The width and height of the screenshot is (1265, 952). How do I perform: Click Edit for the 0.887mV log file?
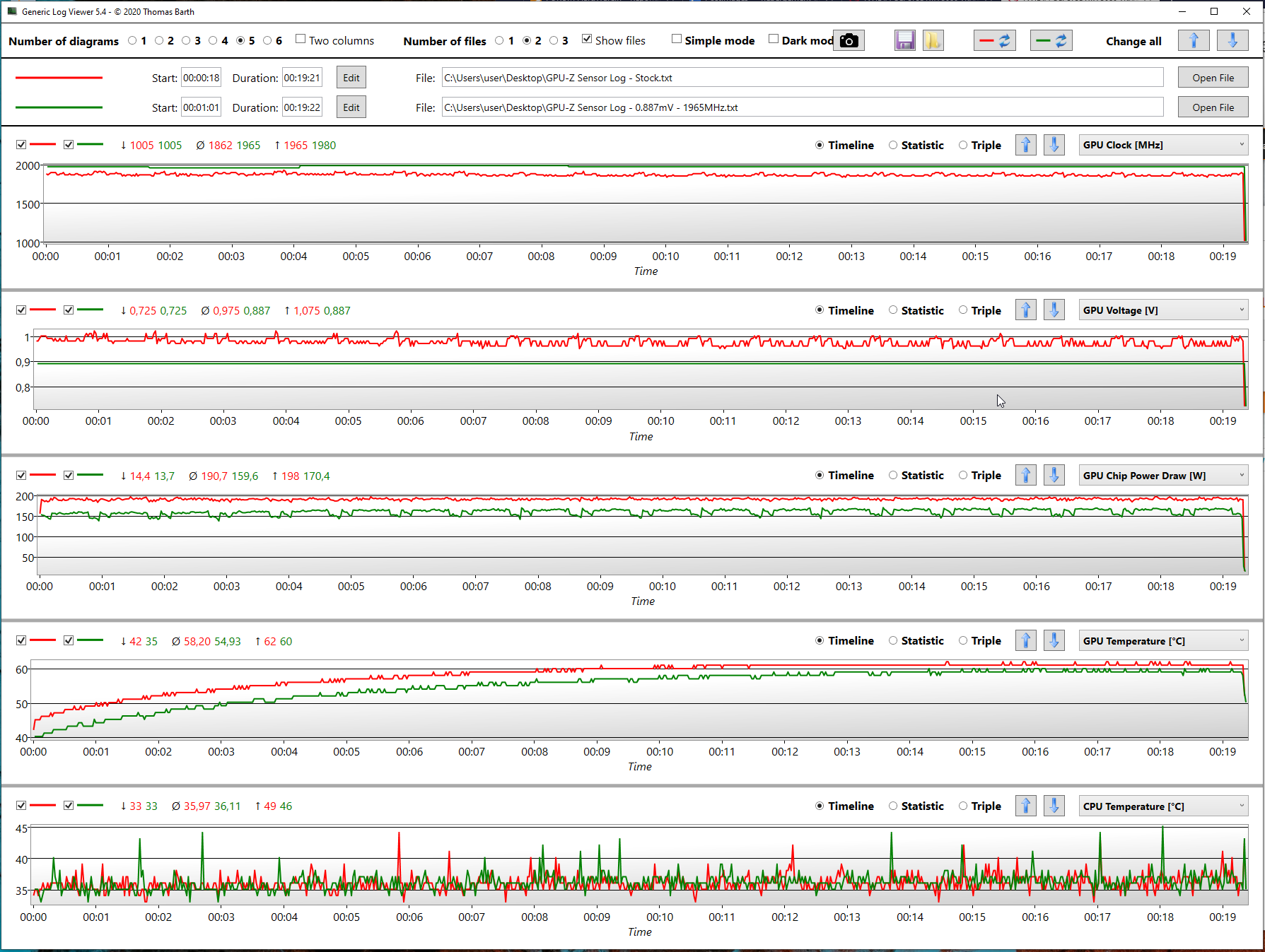tap(351, 107)
